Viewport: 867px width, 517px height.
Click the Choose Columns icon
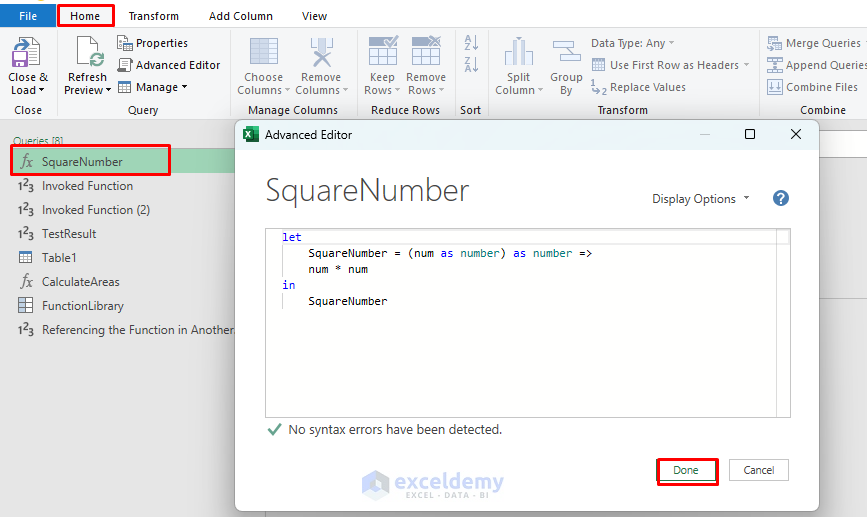pyautogui.click(x=264, y=52)
